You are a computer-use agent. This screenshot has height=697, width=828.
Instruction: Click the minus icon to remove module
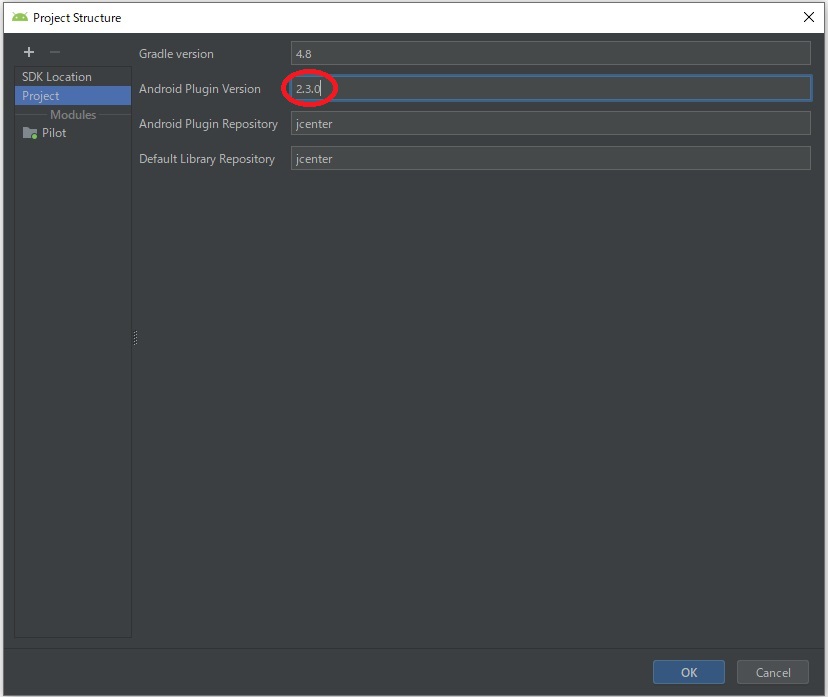tap(55, 52)
